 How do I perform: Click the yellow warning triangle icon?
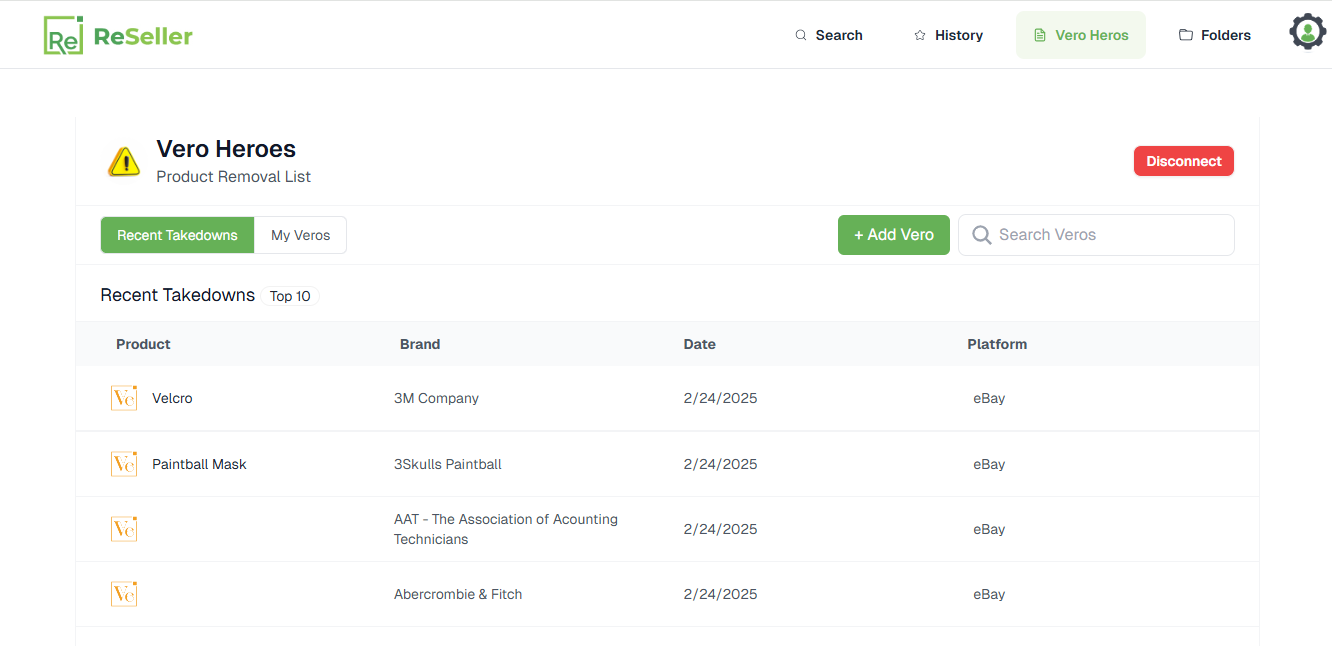pyautogui.click(x=124, y=161)
